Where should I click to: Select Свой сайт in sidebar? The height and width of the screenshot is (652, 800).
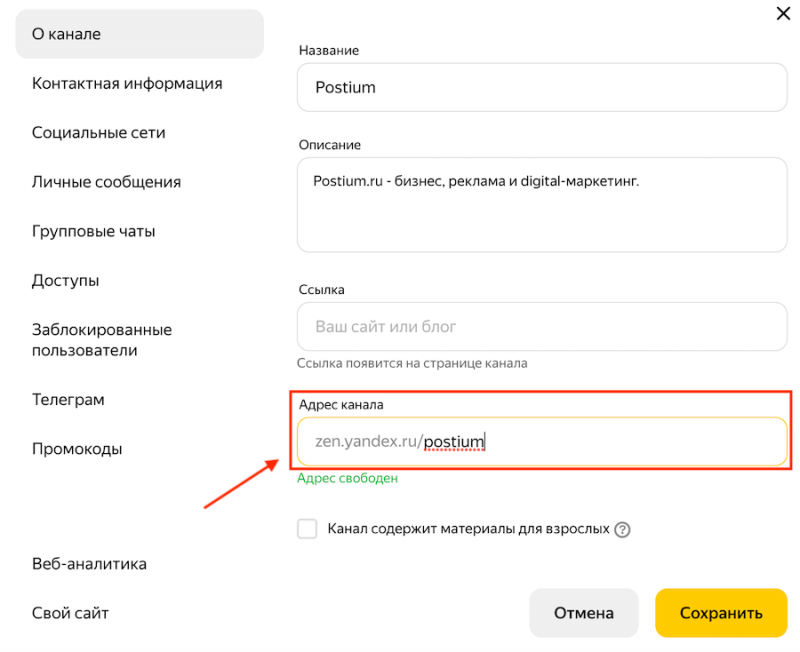click(70, 613)
